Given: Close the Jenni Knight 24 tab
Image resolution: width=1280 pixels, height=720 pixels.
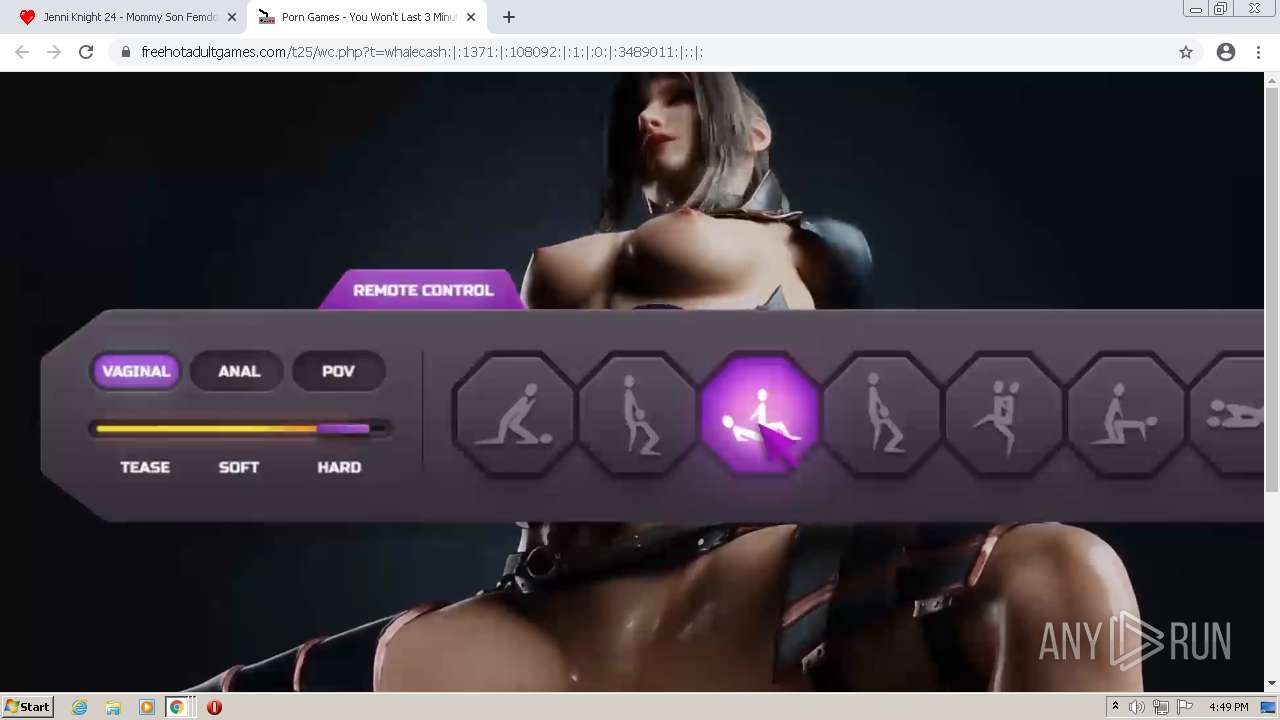Looking at the screenshot, I should tap(232, 17).
